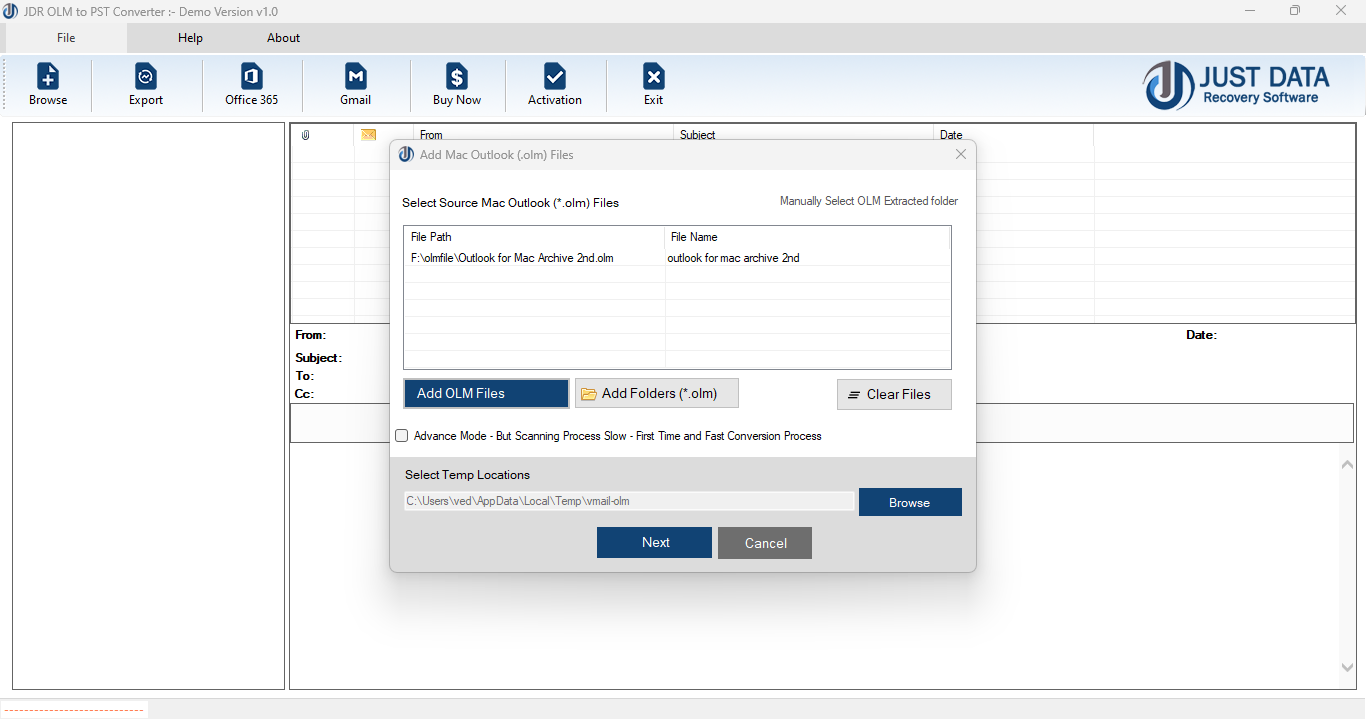Open the Activation tool
Image resolution: width=1366 pixels, height=720 pixels.
pyautogui.click(x=555, y=84)
